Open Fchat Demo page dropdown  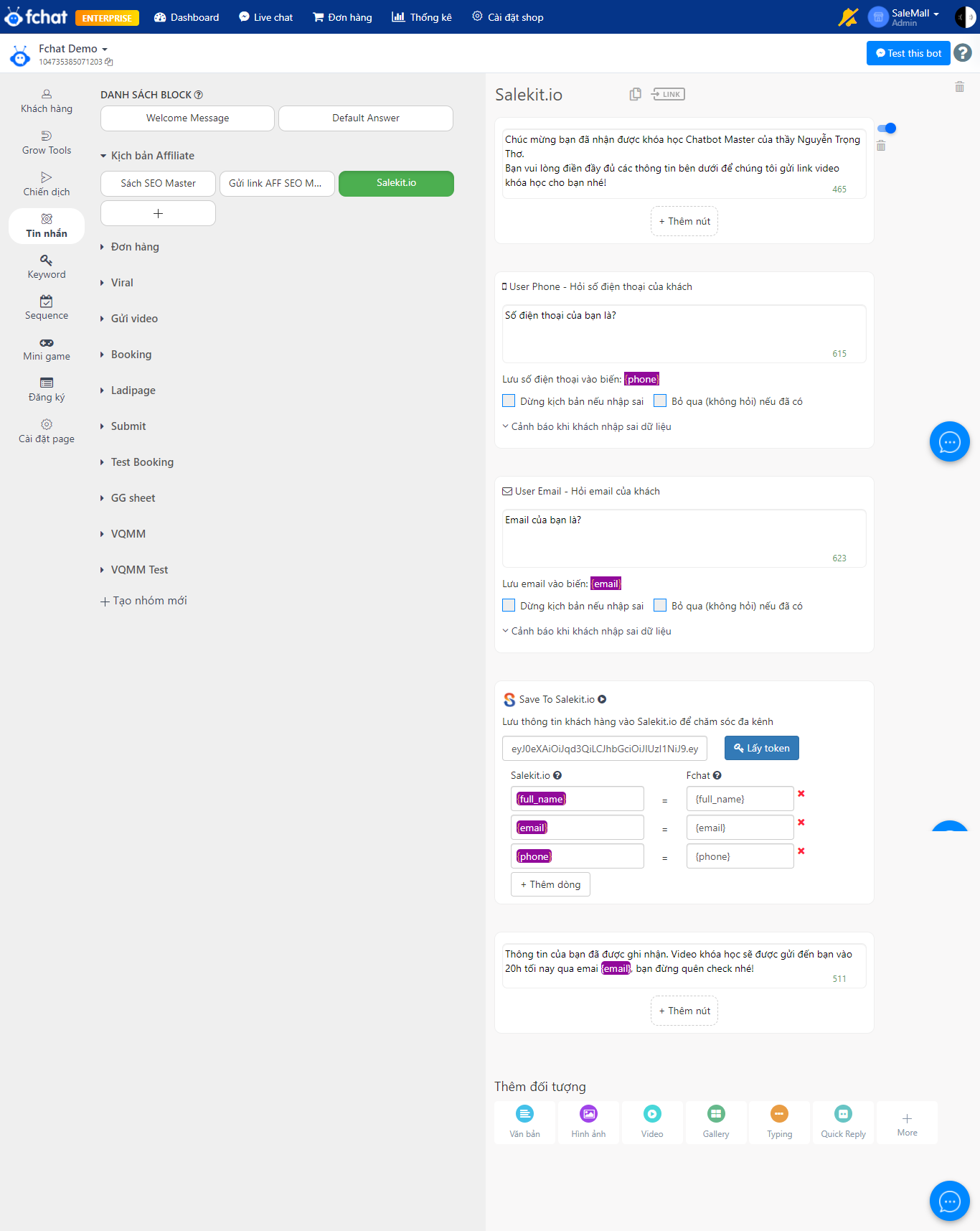pyautogui.click(x=73, y=49)
